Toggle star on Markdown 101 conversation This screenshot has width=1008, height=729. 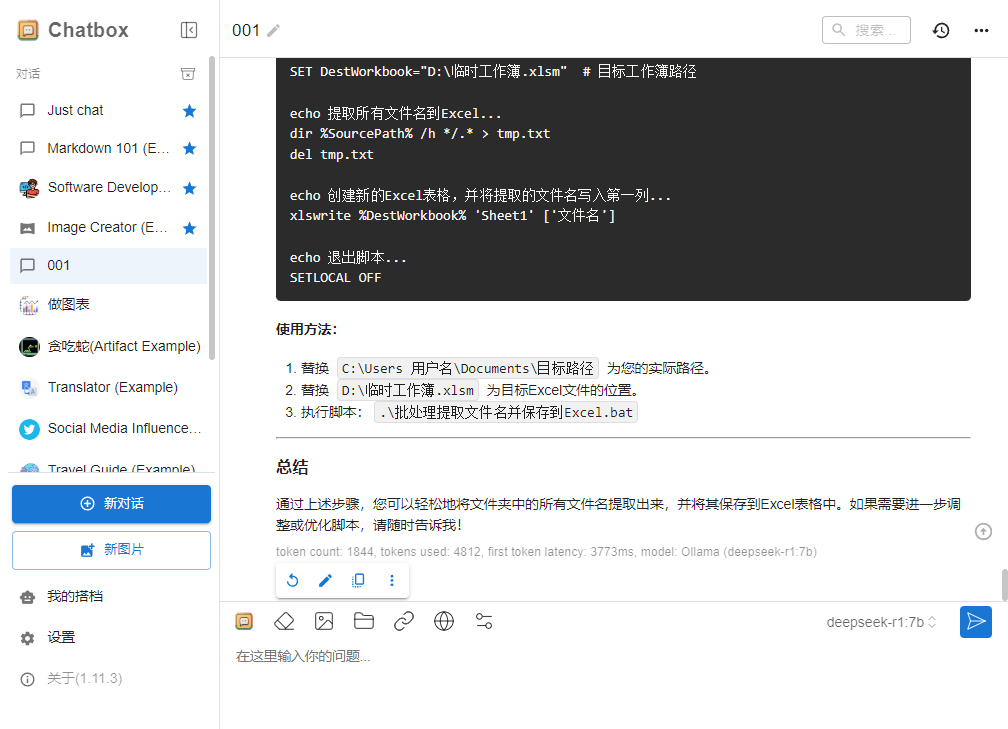click(x=190, y=149)
